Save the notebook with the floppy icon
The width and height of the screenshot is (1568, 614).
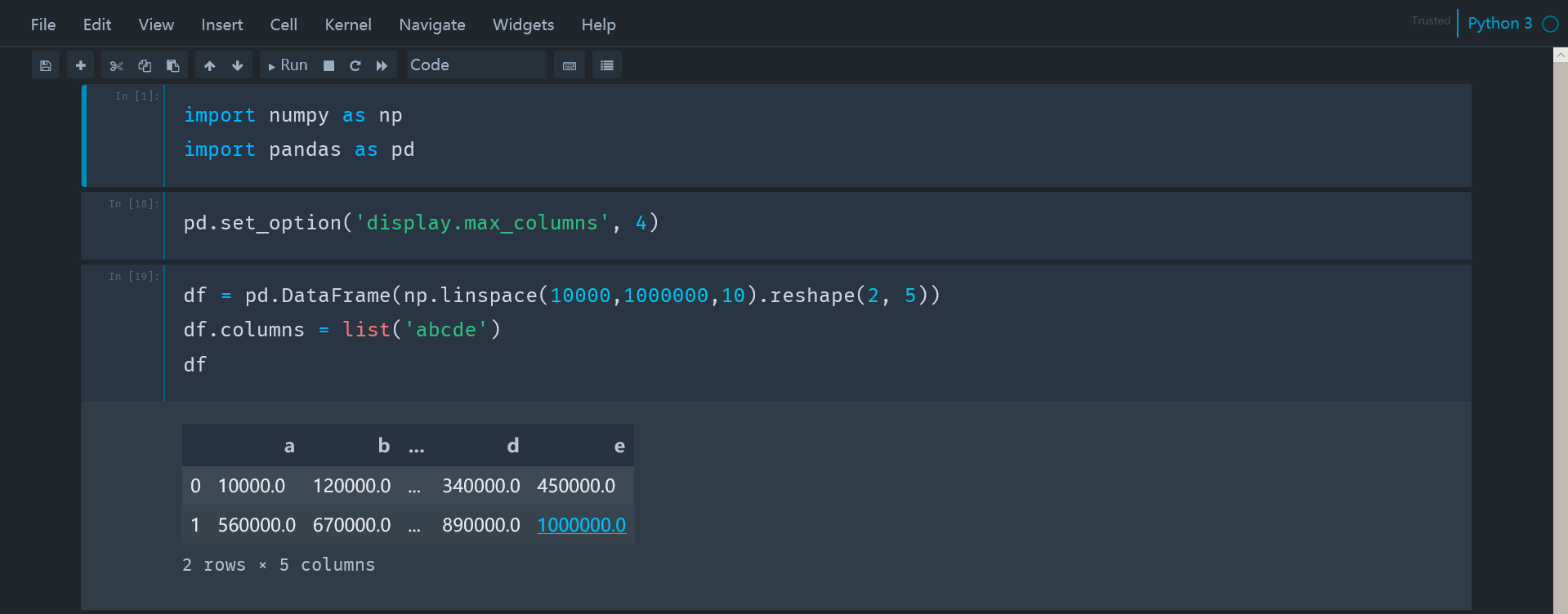[x=46, y=65]
